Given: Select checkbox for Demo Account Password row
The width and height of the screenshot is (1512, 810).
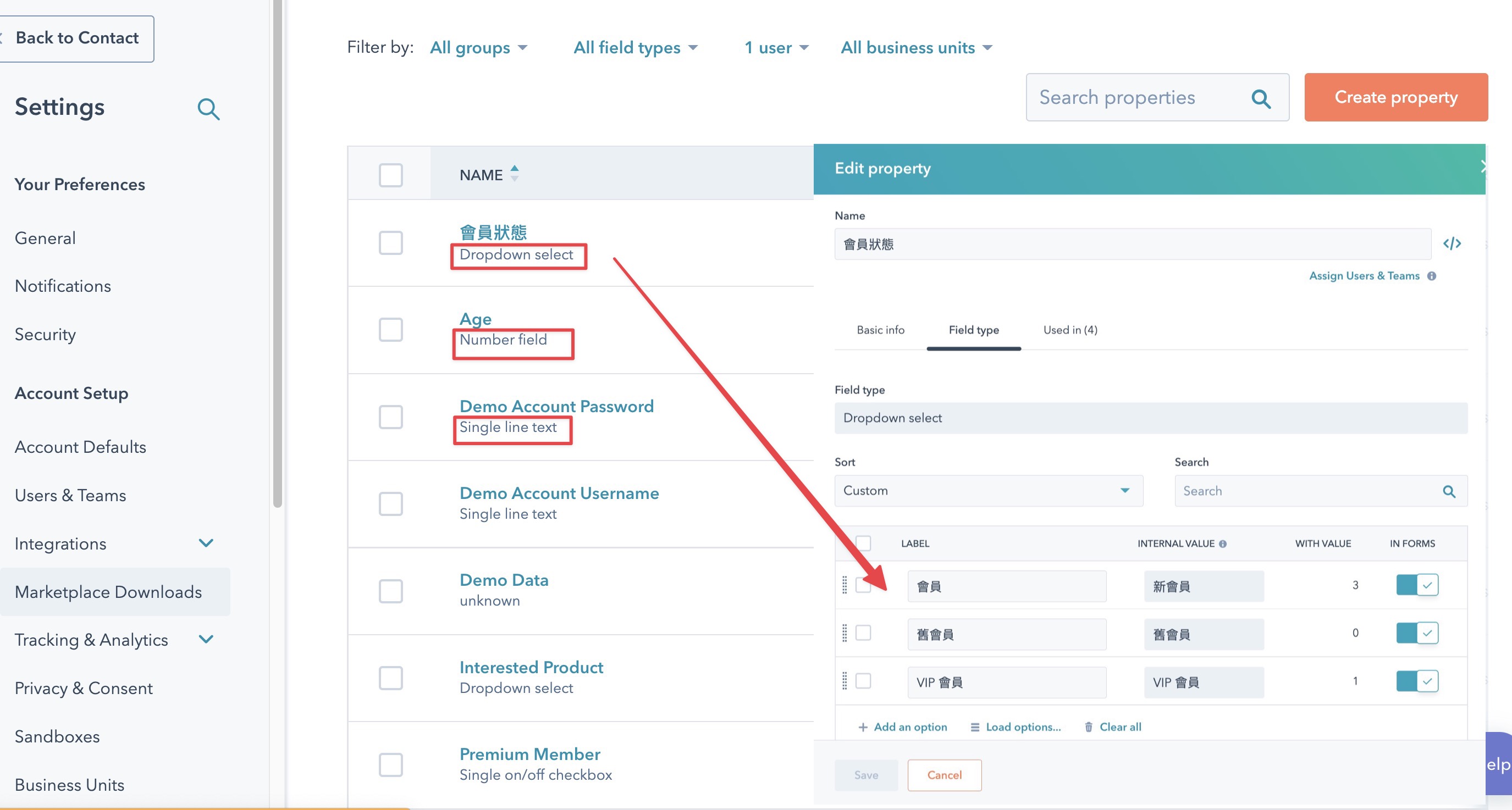Looking at the screenshot, I should 390,417.
